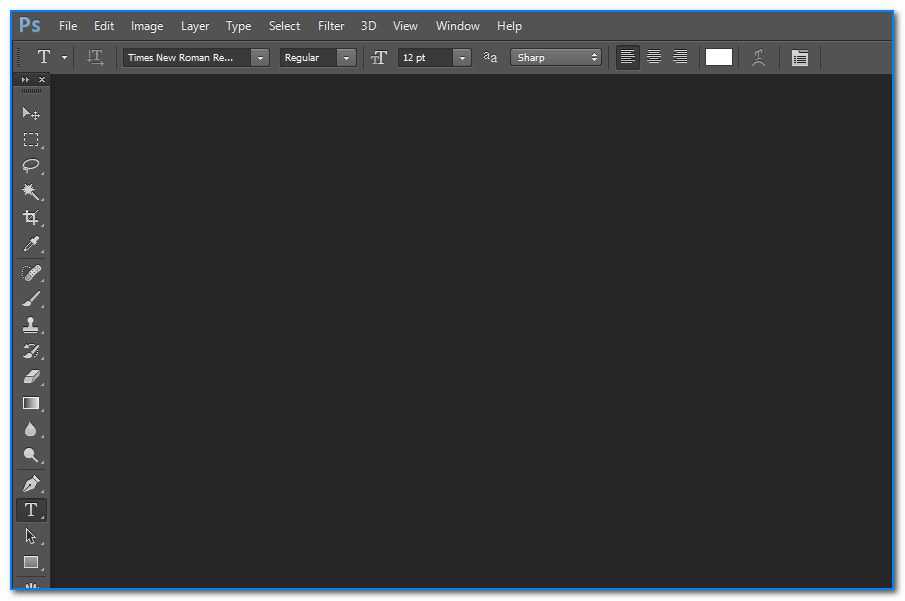Enable center text alignment
Image resolution: width=905 pixels, height=601 pixels.
(x=654, y=57)
